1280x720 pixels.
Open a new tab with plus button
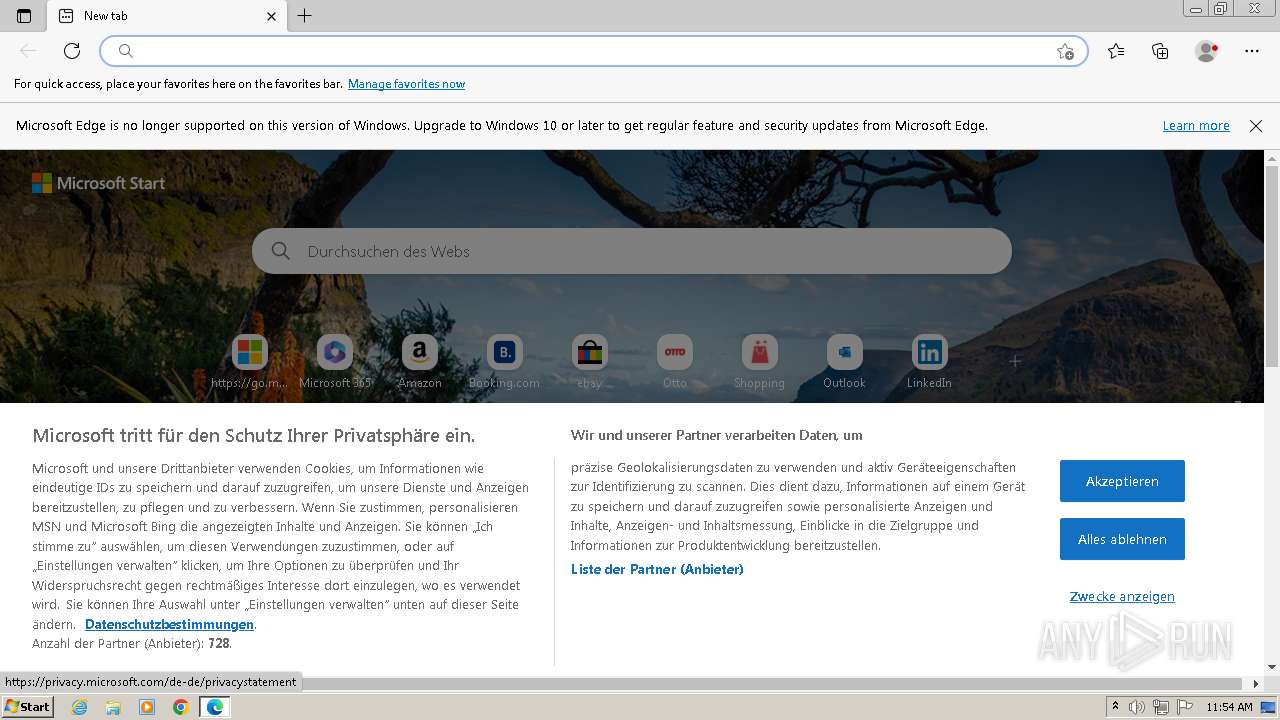pos(305,16)
